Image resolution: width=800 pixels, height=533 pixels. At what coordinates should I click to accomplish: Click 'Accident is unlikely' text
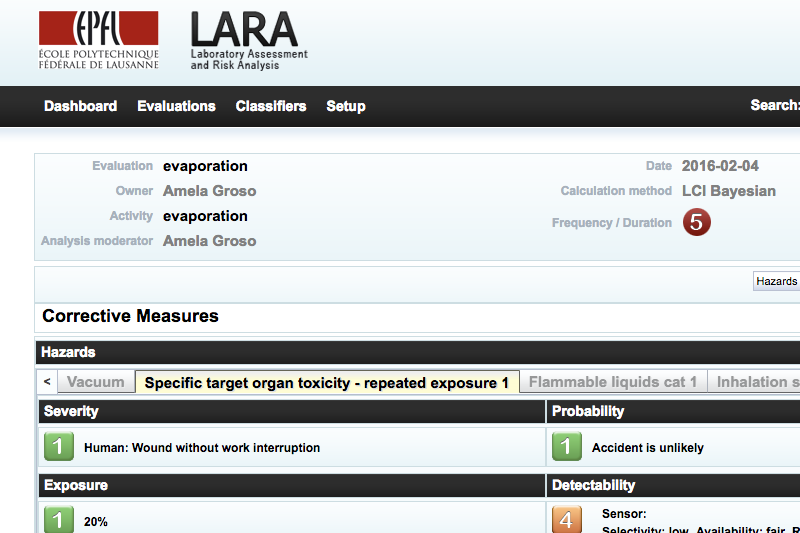[x=647, y=448]
